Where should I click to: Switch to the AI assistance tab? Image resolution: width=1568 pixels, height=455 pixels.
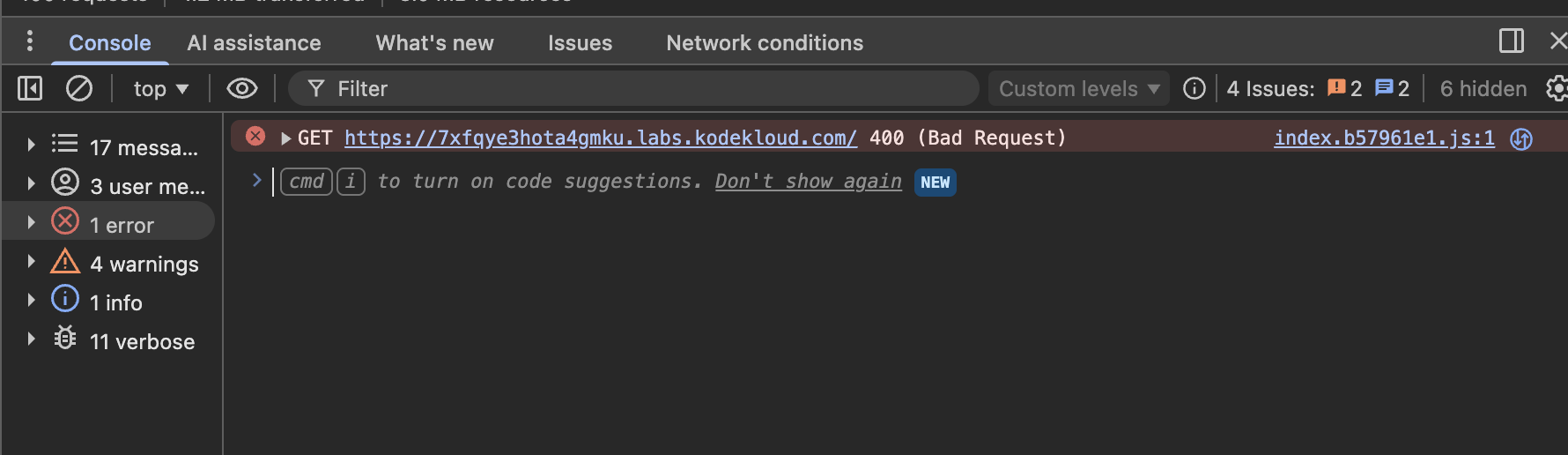tap(254, 42)
